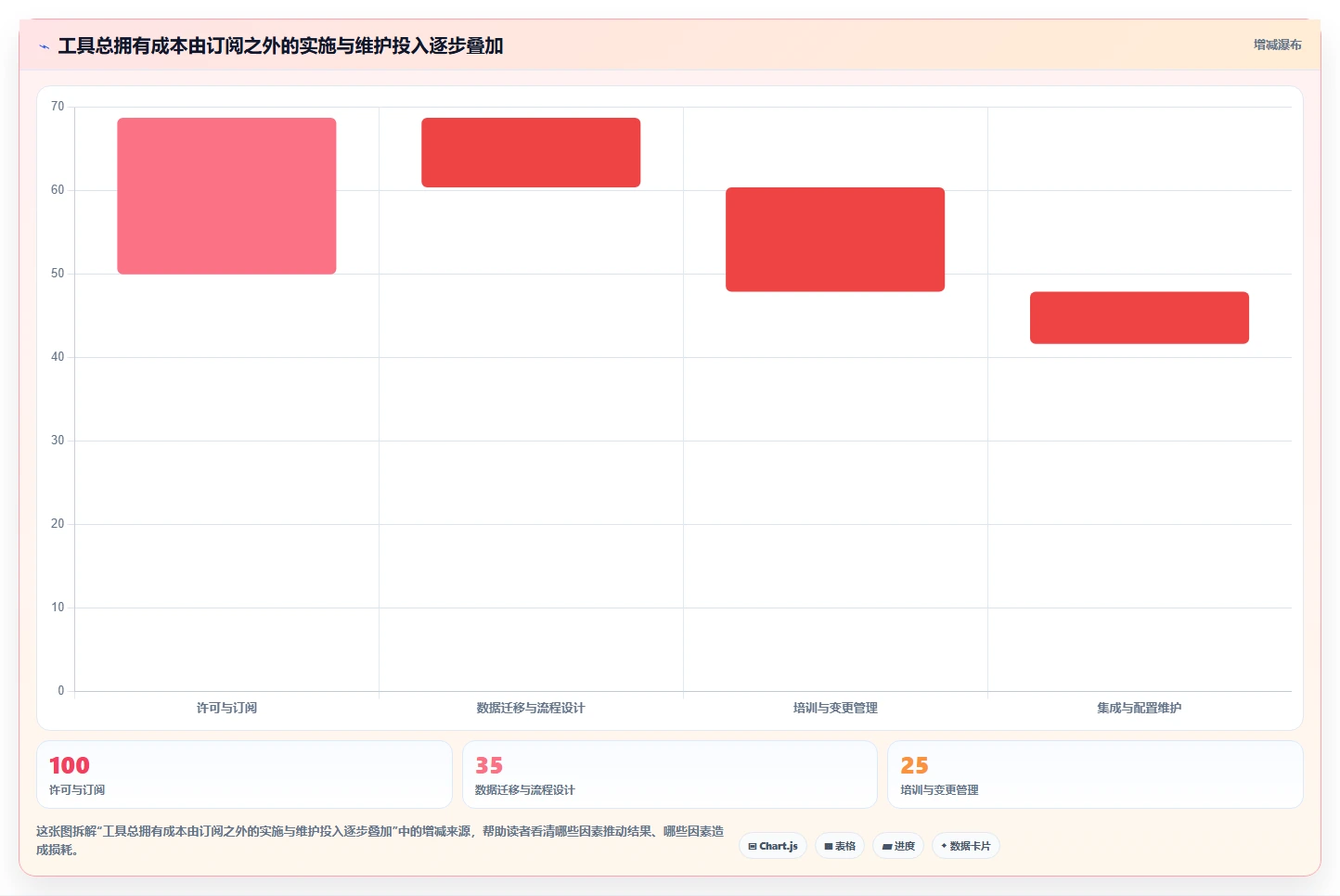This screenshot has height=896, width=1340.
Task: Click the description paragraph starting 这张图拆解
Action: pyautogui.click(x=380, y=840)
